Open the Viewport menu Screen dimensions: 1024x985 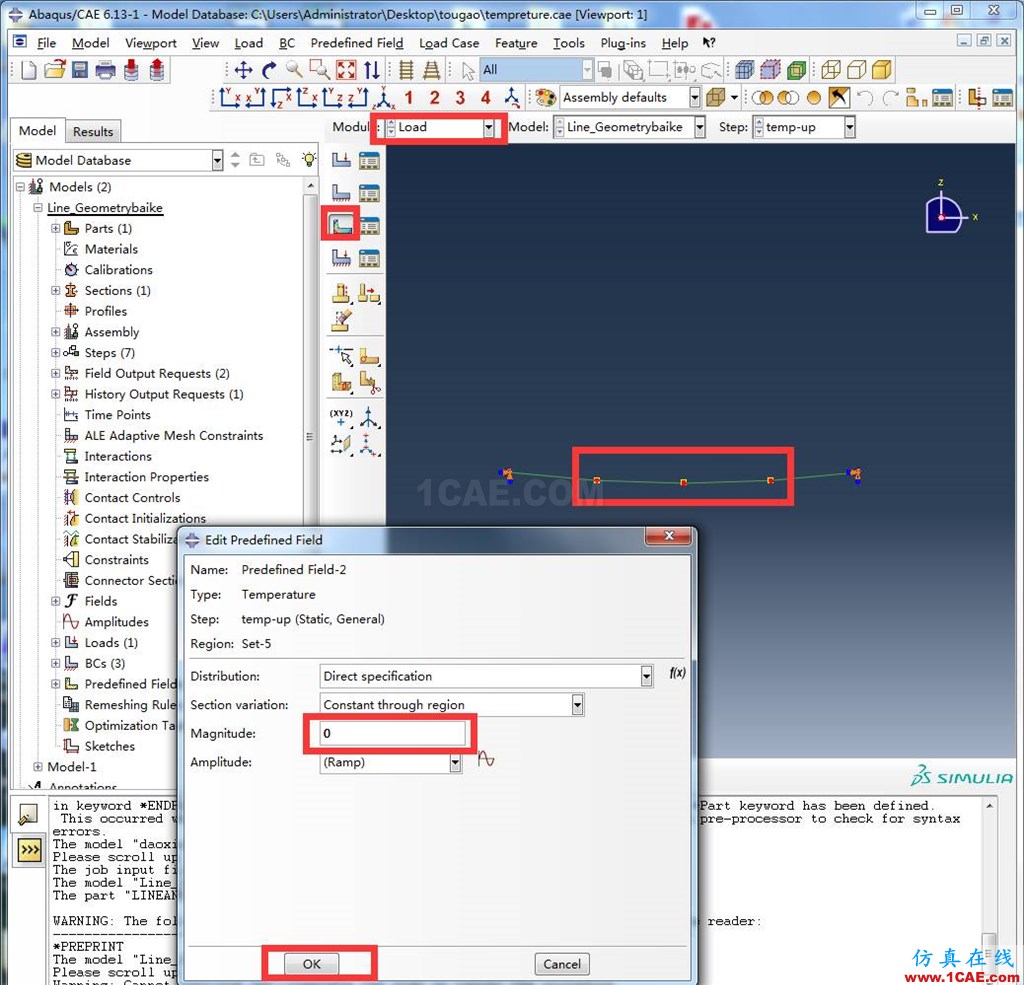coord(151,43)
